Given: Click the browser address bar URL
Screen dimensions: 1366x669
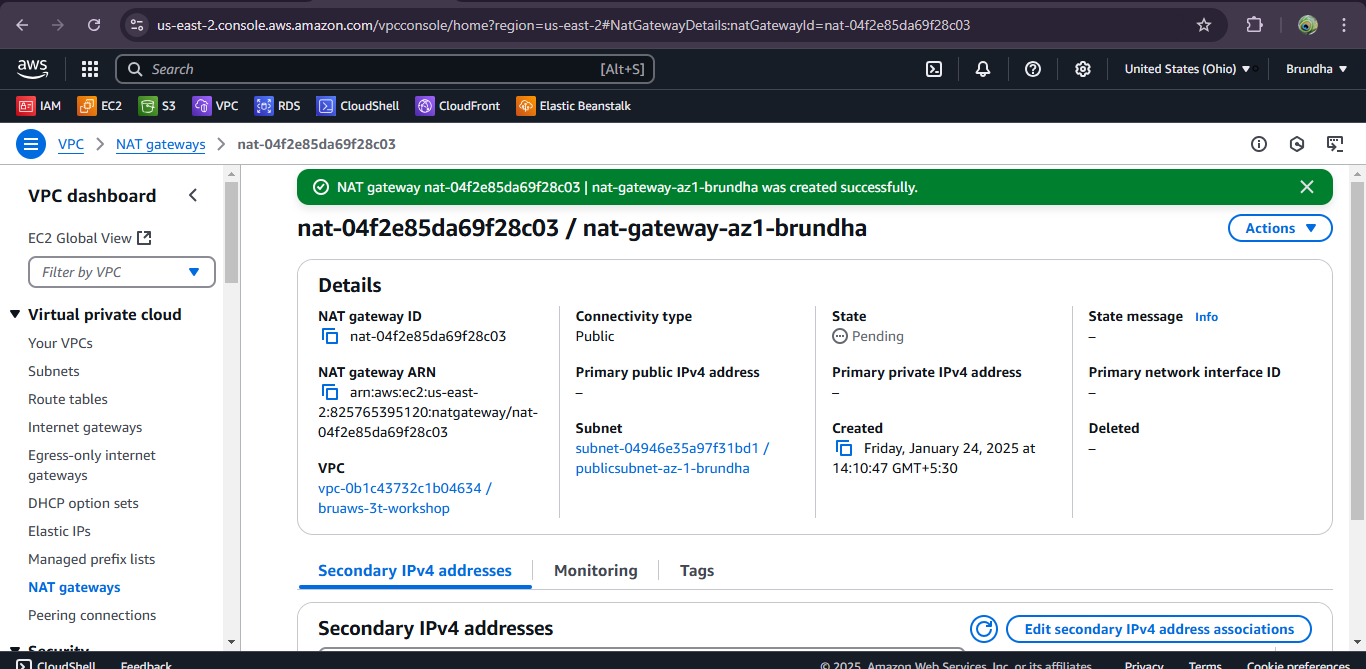Looking at the screenshot, I should click(563, 25).
